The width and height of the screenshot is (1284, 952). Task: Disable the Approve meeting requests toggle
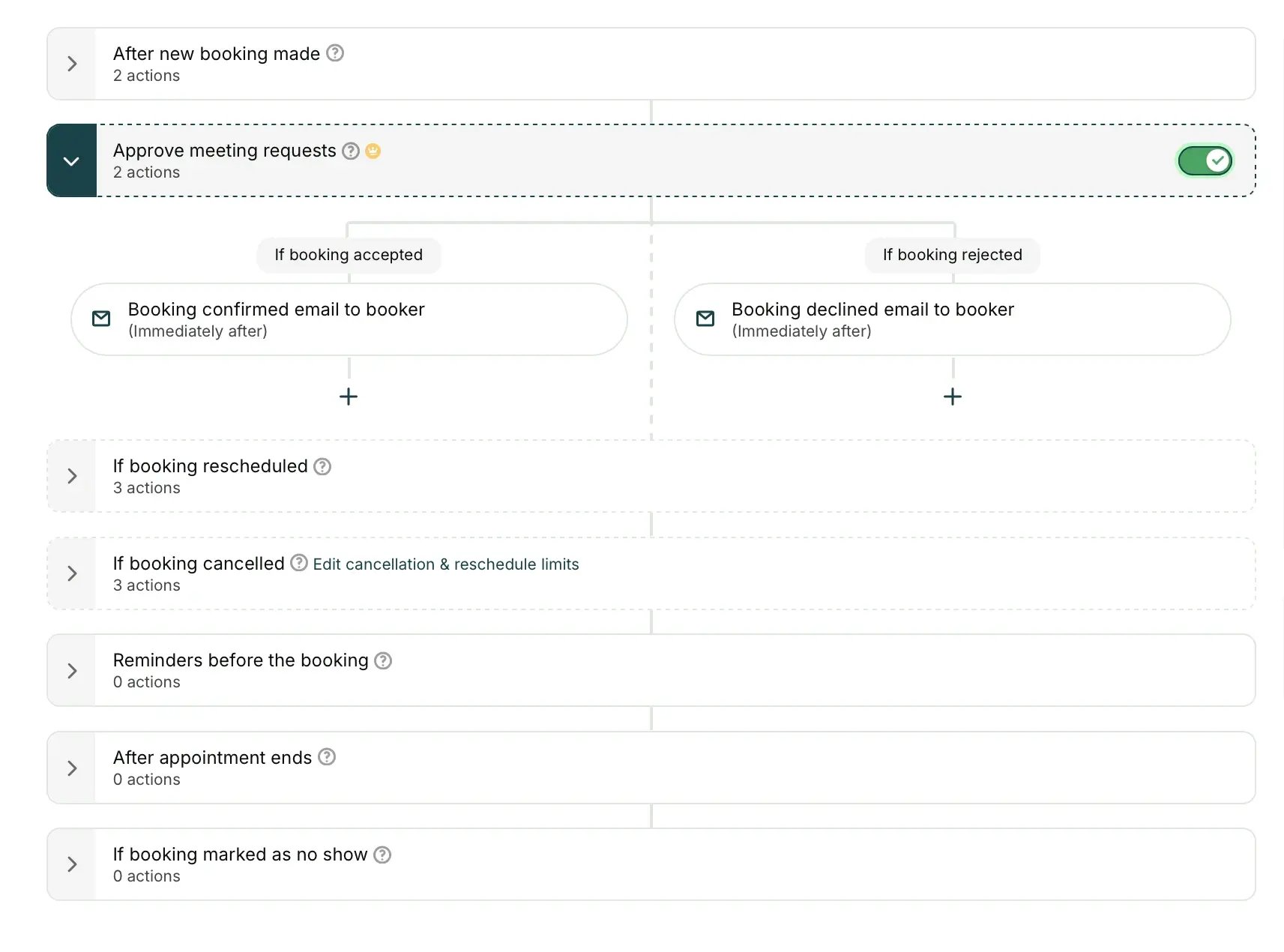(x=1205, y=160)
